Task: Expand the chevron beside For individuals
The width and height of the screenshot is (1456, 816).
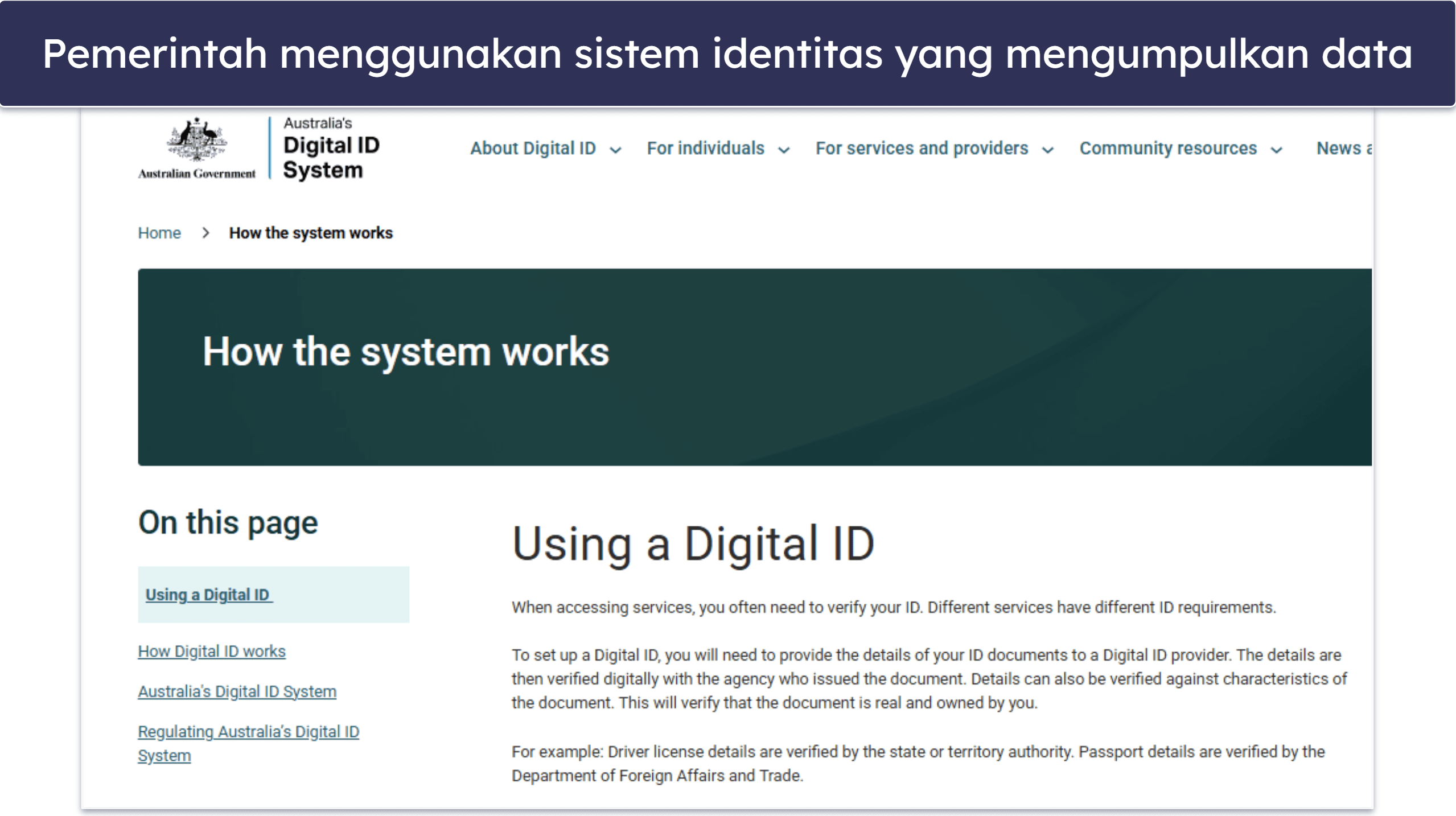Action: (x=784, y=150)
